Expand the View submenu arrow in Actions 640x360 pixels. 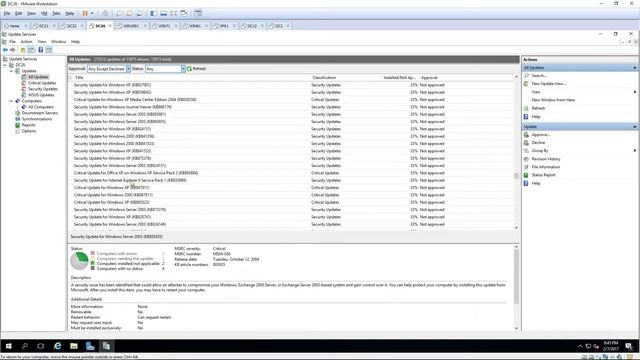coord(635,92)
